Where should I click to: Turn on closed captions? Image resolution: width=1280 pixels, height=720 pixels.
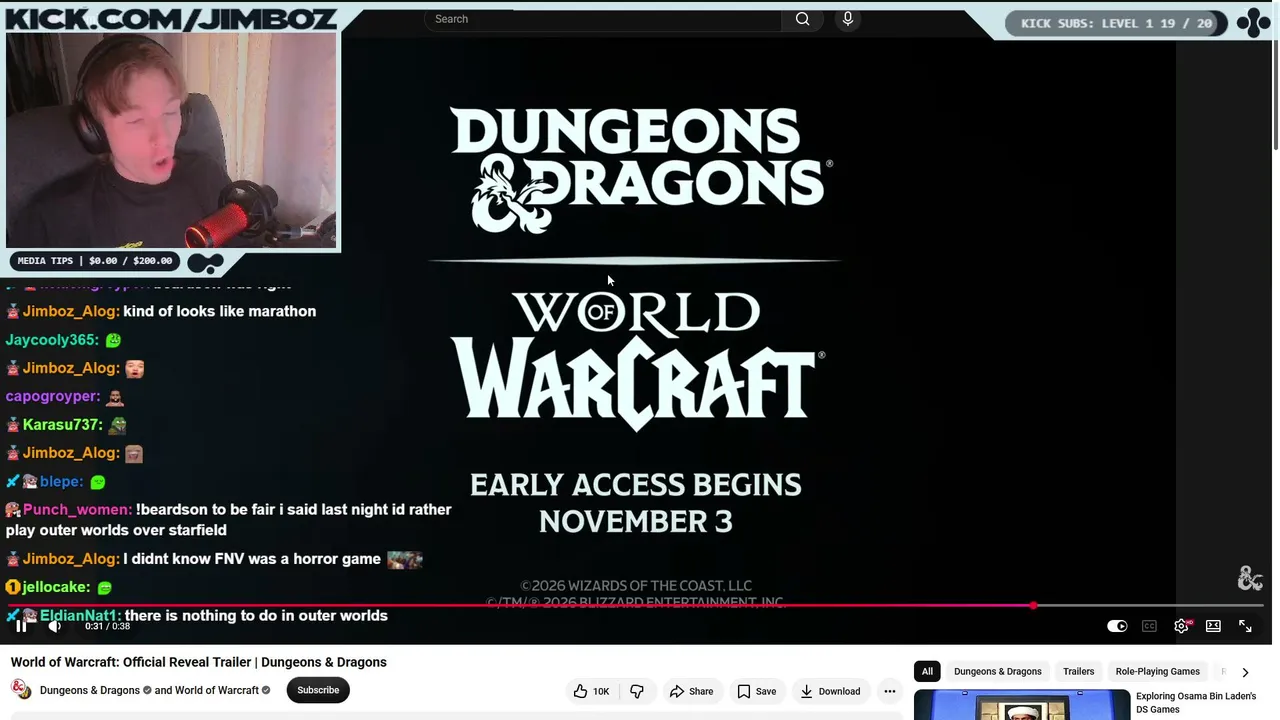[x=1149, y=626]
